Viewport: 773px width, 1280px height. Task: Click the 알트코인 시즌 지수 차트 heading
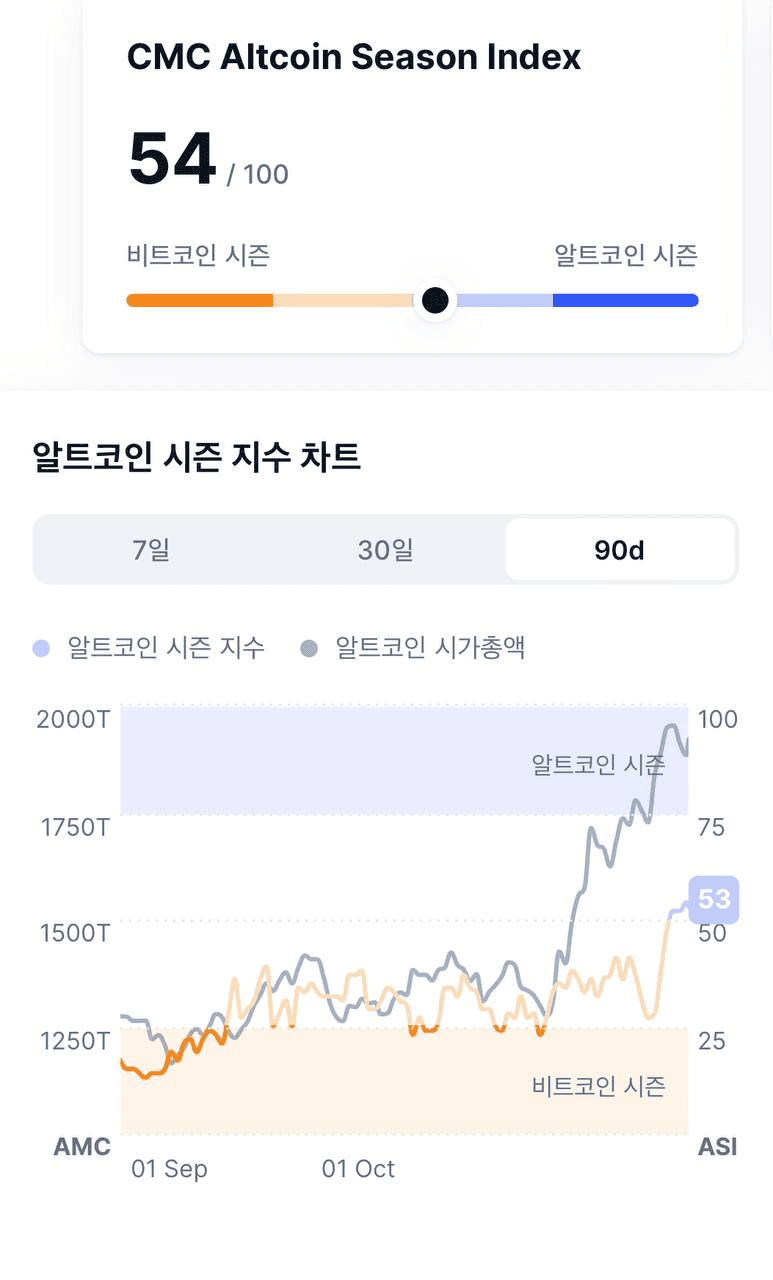pyautogui.click(x=196, y=458)
